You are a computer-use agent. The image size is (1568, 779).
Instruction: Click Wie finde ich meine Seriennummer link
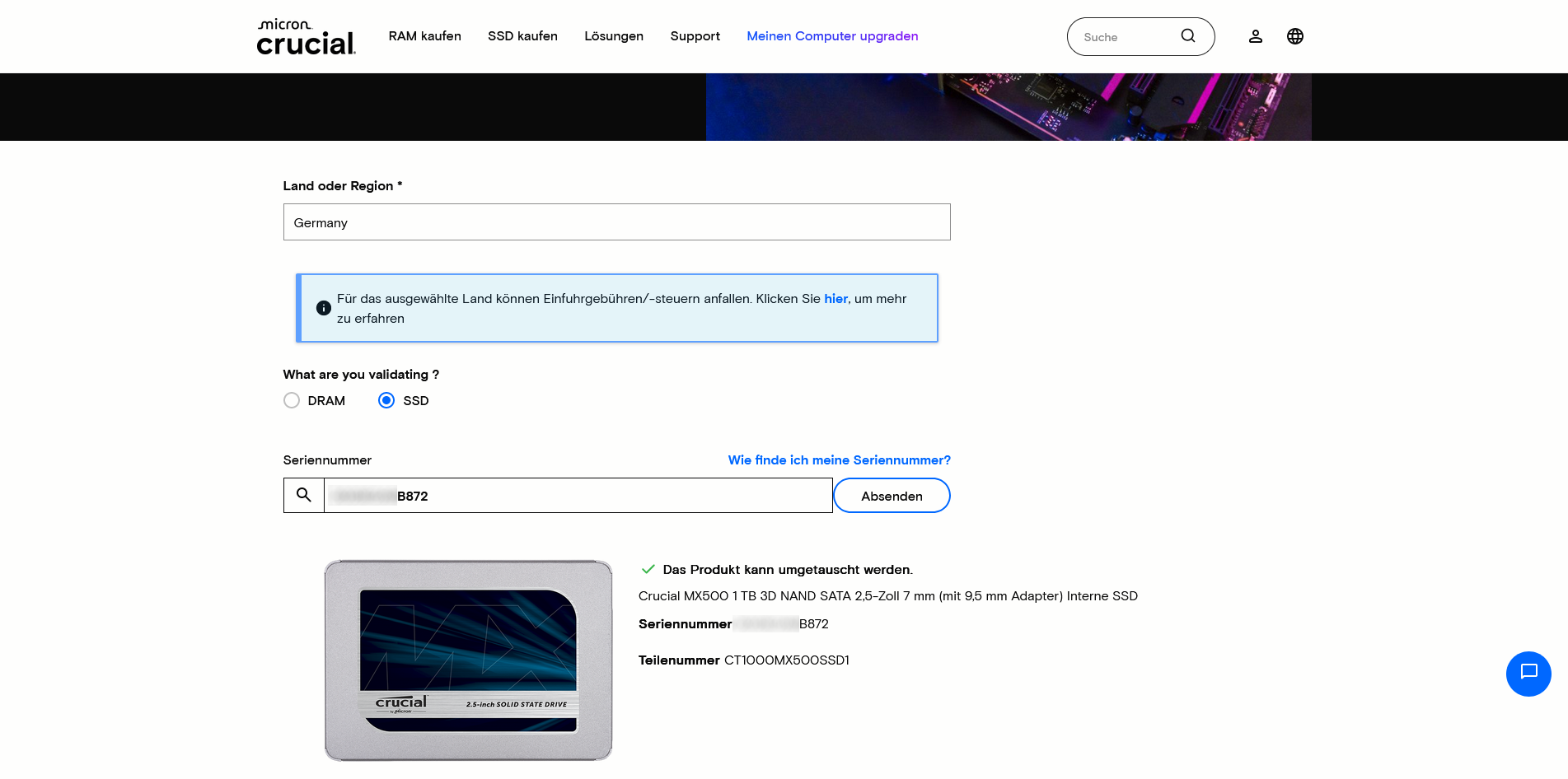[839, 459]
